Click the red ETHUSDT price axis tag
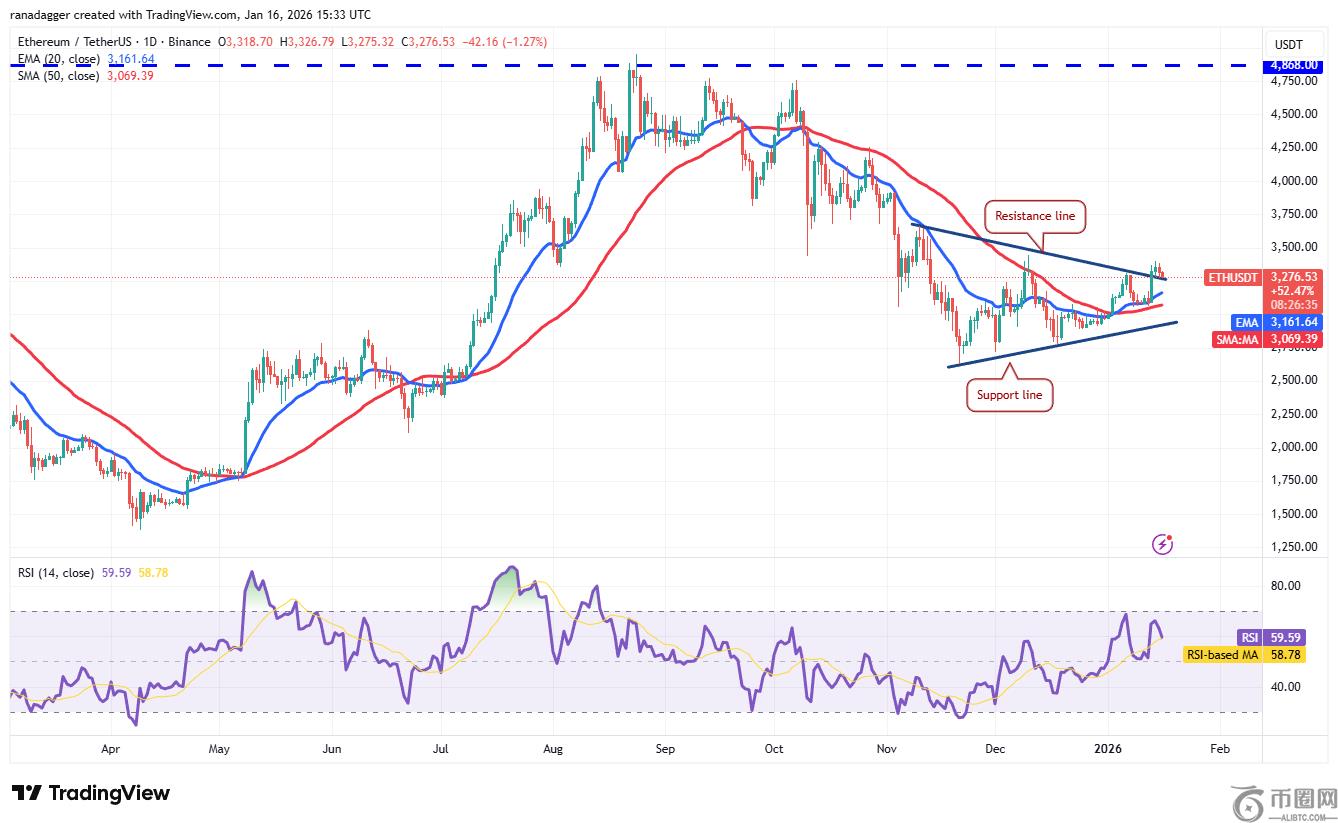 (1235, 277)
